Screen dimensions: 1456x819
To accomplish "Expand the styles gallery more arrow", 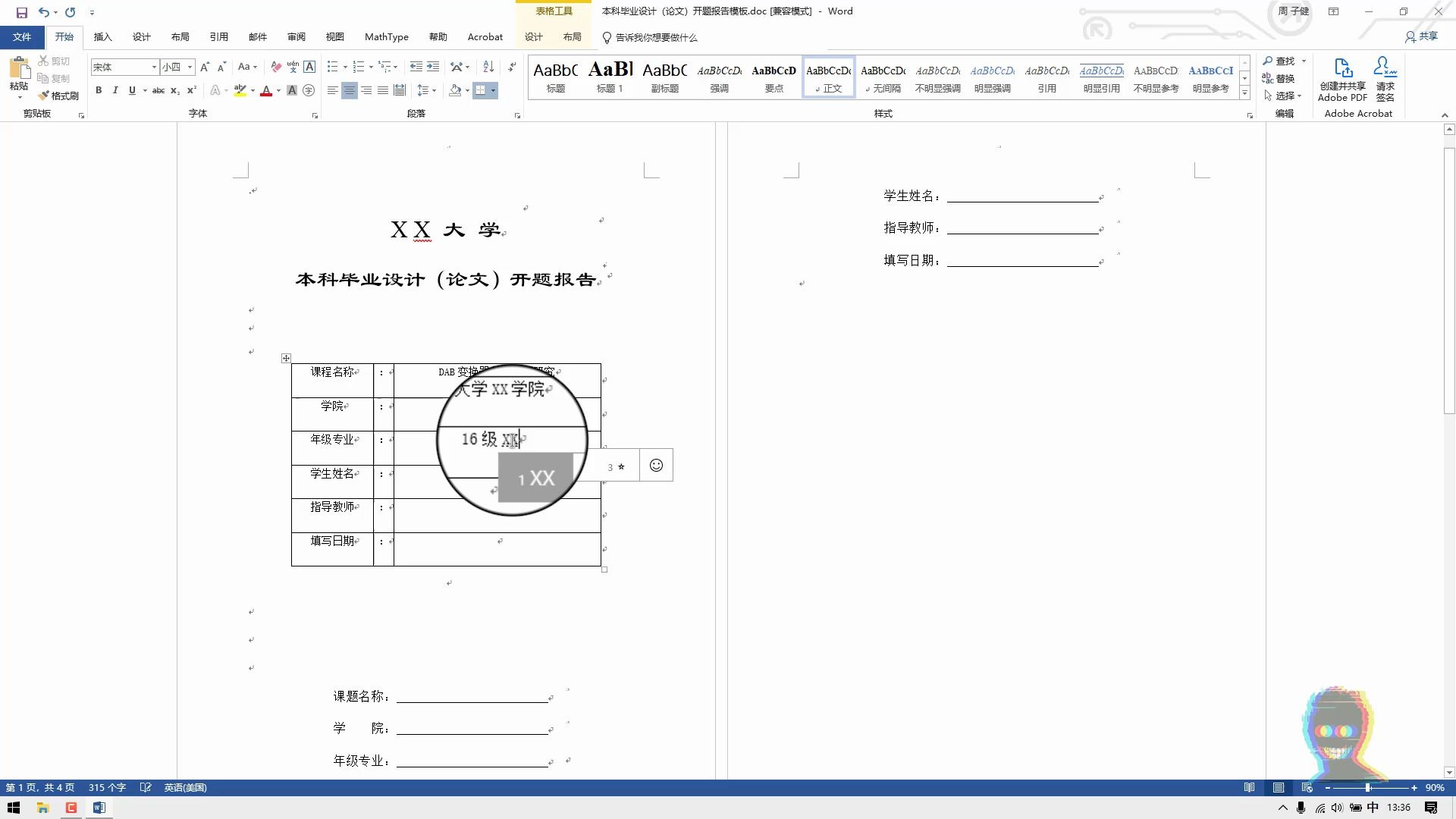I will pyautogui.click(x=1244, y=93).
